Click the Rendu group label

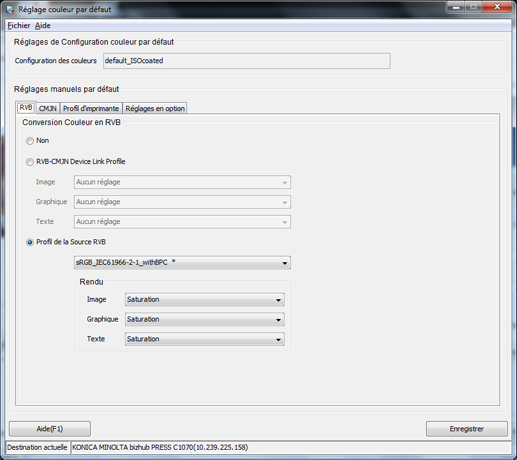(x=91, y=282)
